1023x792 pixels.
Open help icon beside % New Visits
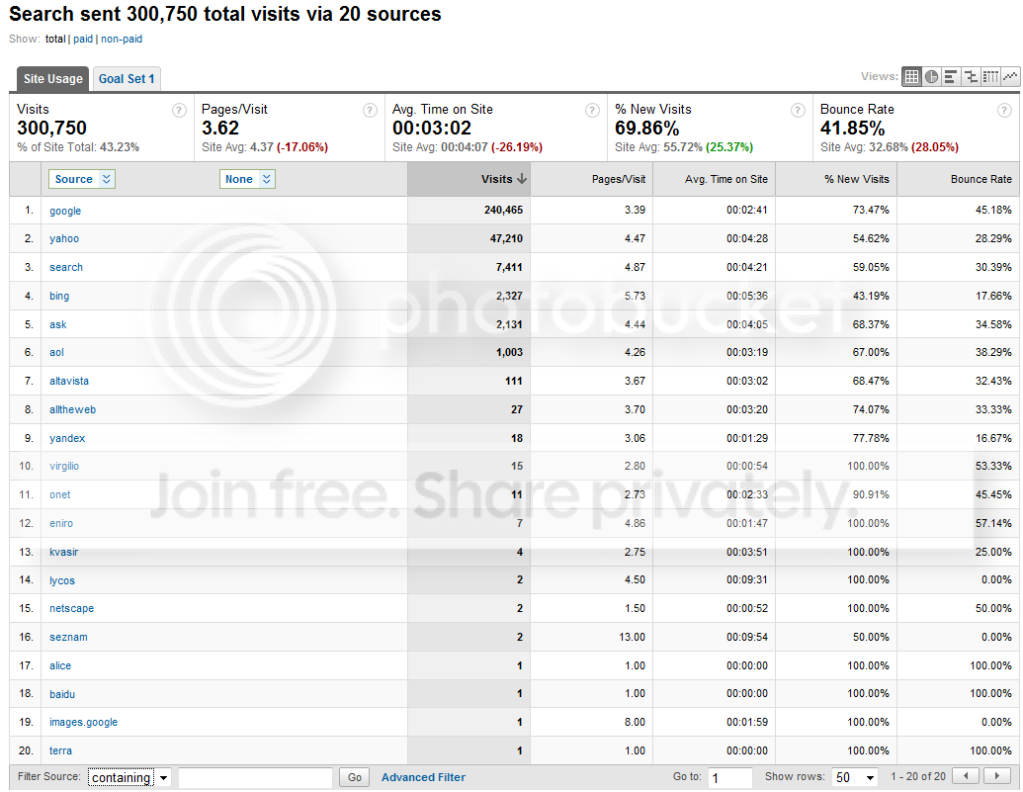point(798,110)
